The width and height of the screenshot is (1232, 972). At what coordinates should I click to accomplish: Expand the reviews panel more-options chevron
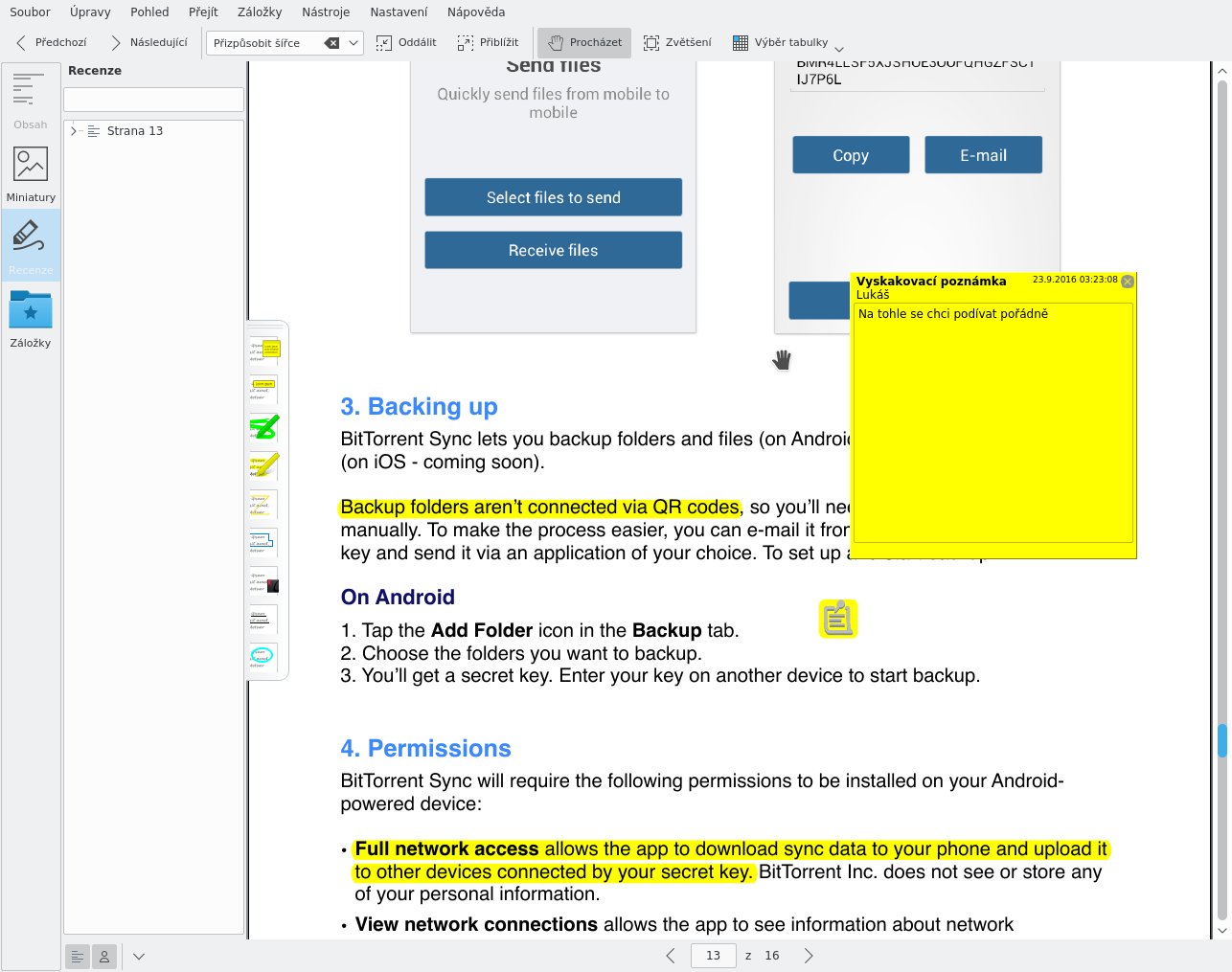[x=139, y=956]
